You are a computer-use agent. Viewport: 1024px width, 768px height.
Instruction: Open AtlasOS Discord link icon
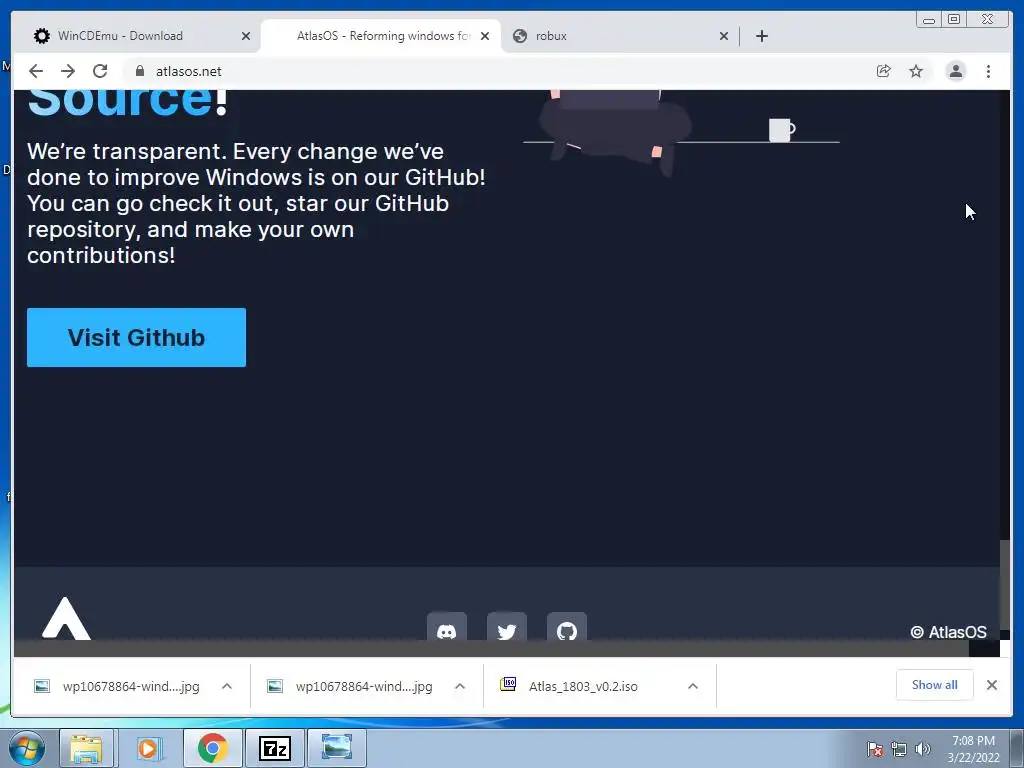(447, 628)
